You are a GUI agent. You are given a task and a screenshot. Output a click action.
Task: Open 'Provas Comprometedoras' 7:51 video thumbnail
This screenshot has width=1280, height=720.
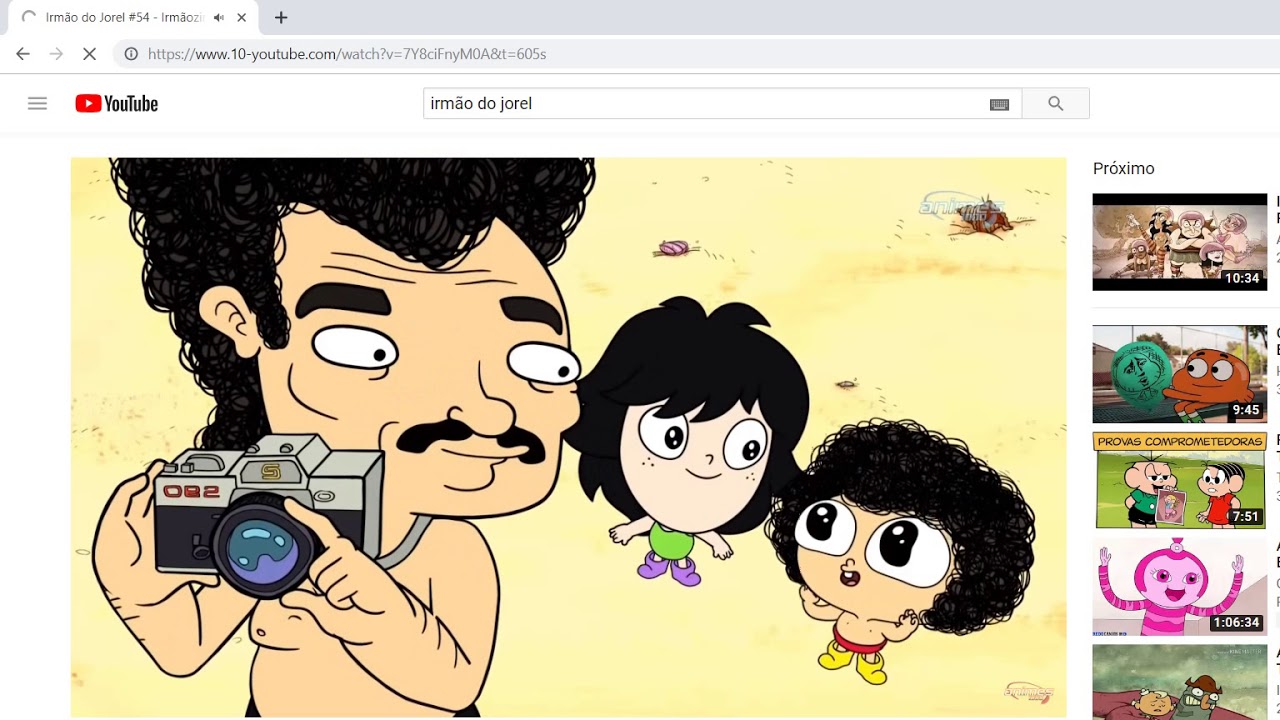click(x=1179, y=480)
